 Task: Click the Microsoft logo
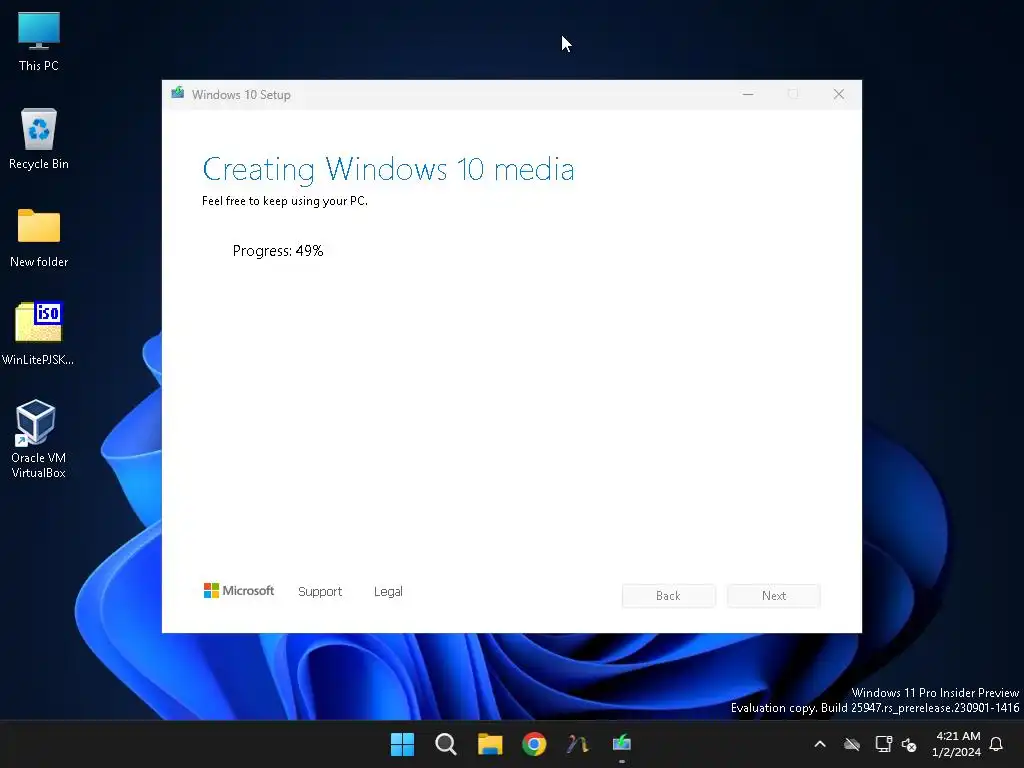238,590
